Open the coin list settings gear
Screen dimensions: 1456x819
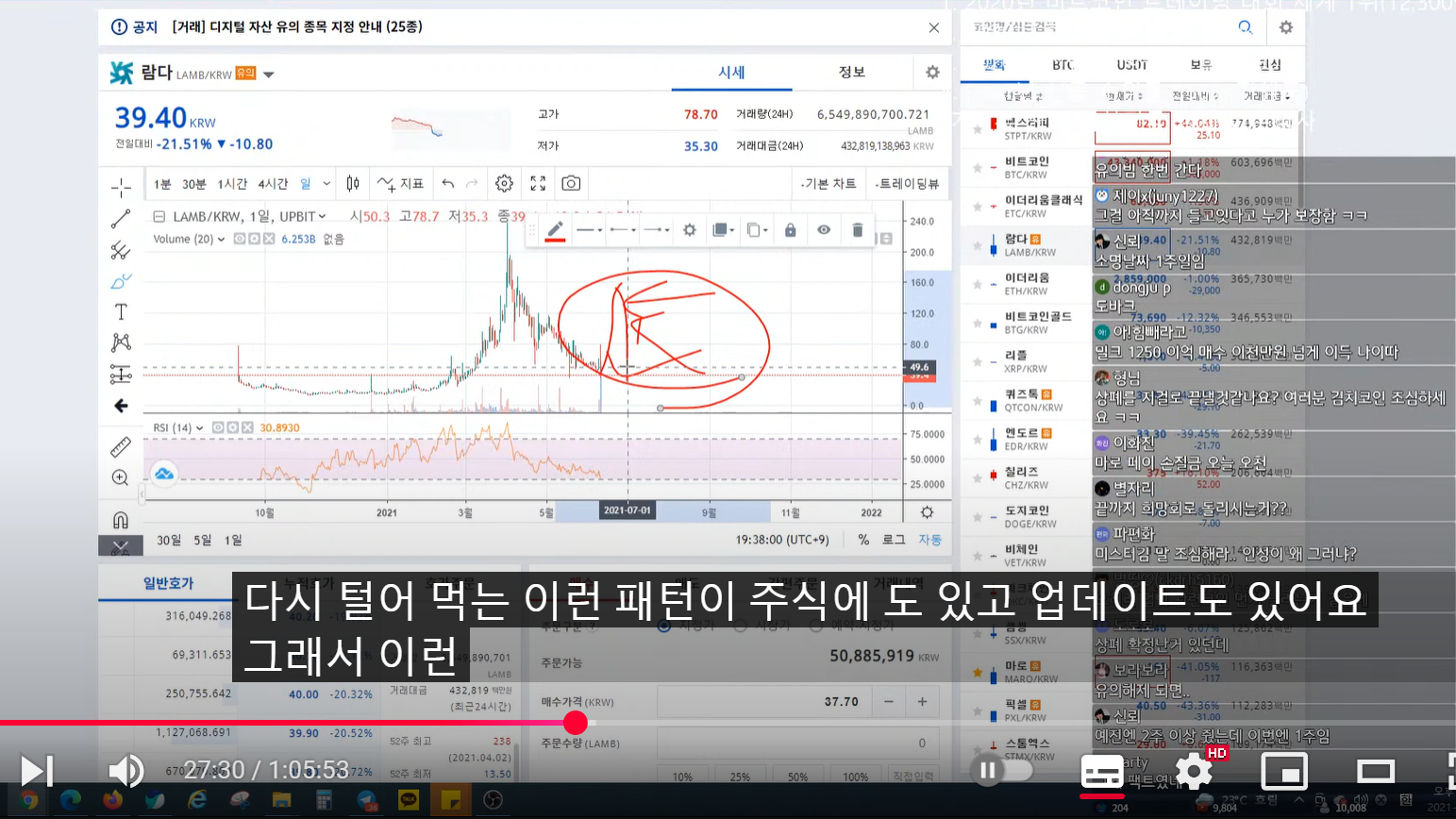[1286, 27]
